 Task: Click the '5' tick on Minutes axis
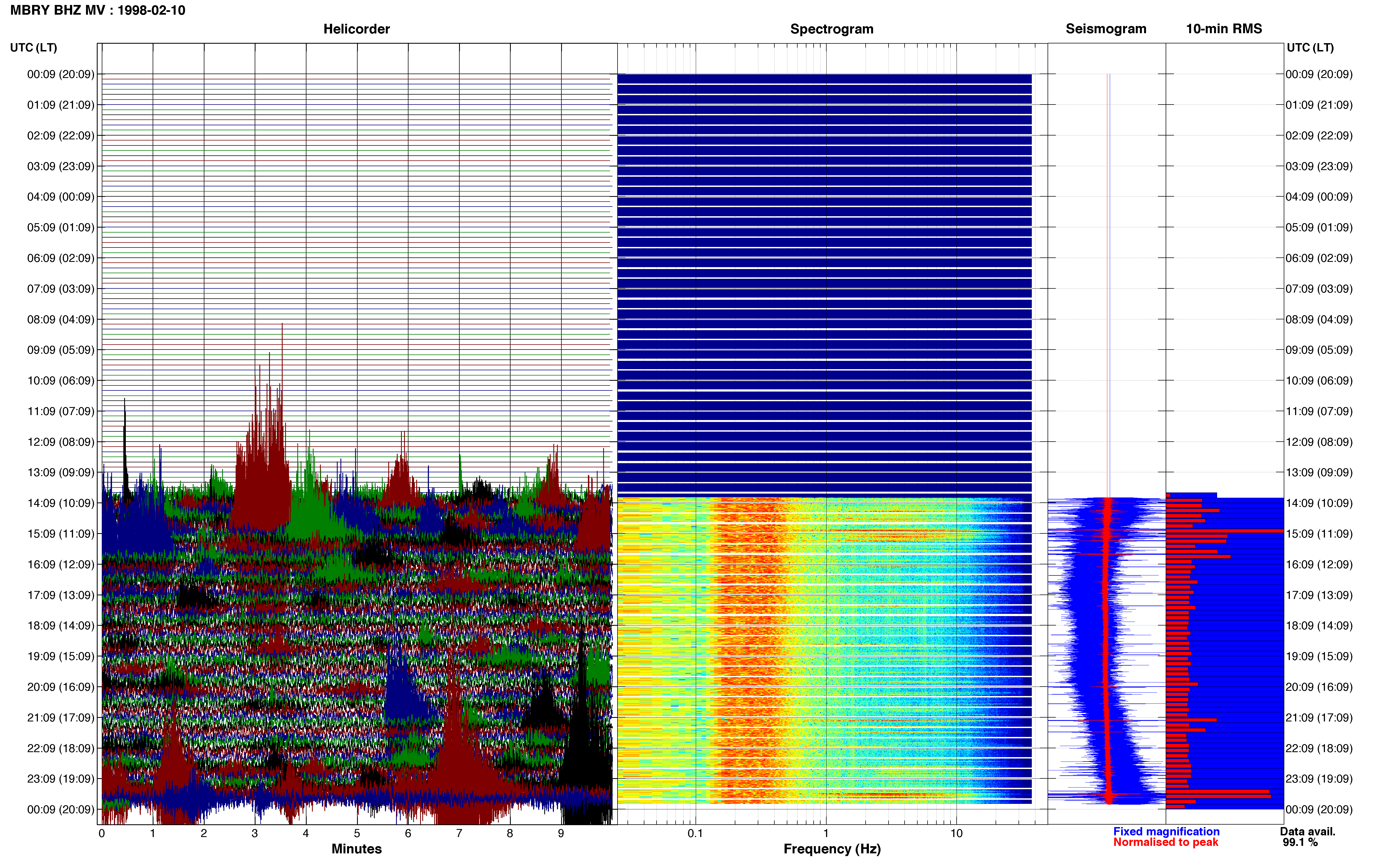pos(357,833)
